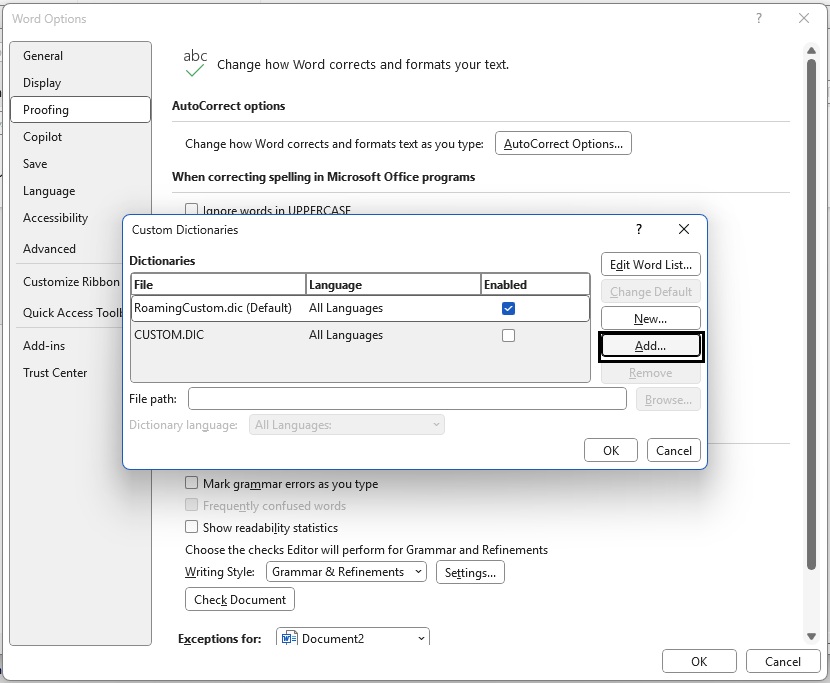Open AutoCorrect Options dialog
The image size is (830, 683).
tap(563, 144)
